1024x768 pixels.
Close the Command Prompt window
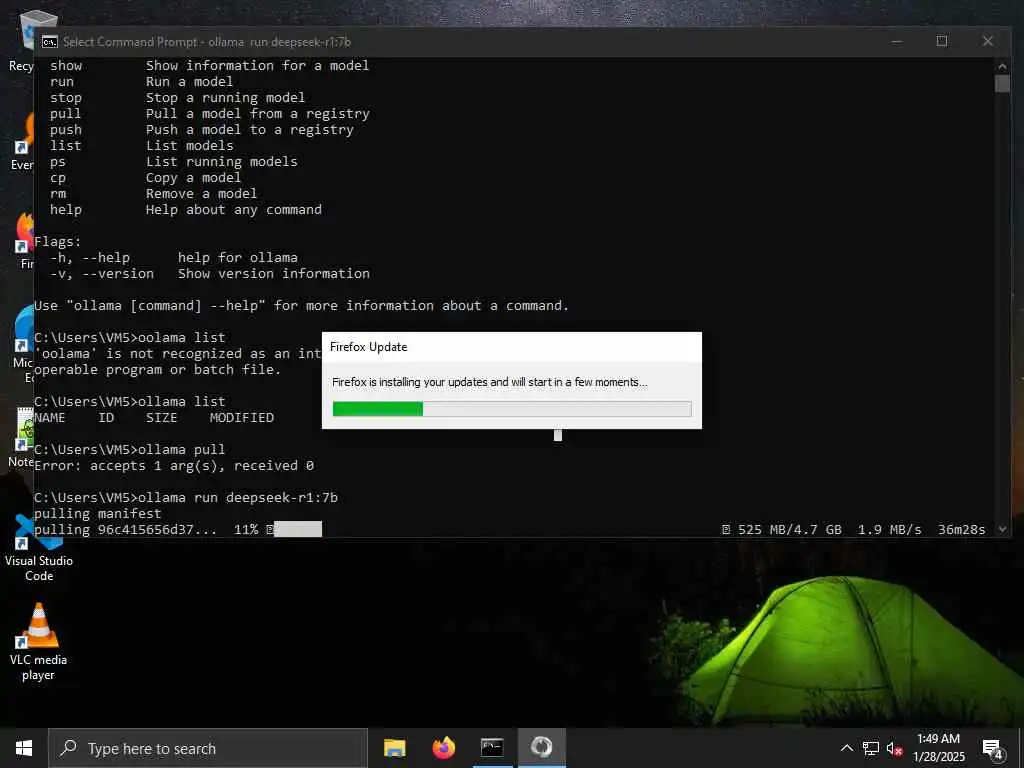987,41
